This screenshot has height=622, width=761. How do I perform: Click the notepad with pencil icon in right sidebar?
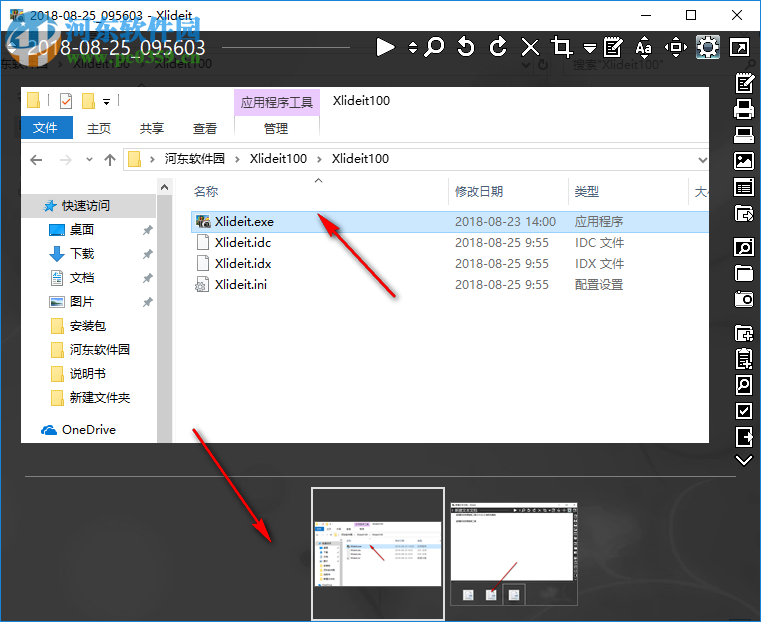744,83
